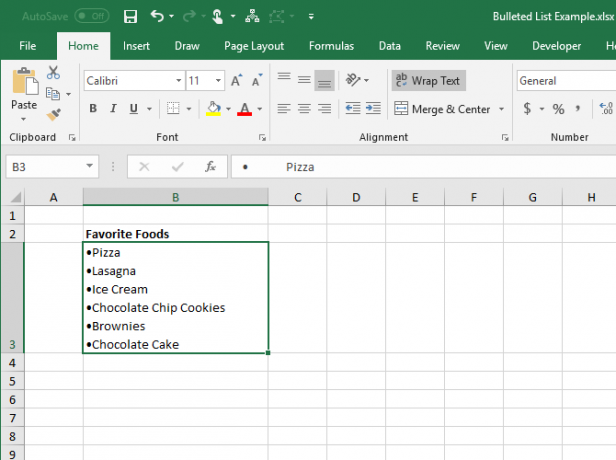The width and height of the screenshot is (616, 460).
Task: Switch to the Data tab
Action: tap(390, 46)
